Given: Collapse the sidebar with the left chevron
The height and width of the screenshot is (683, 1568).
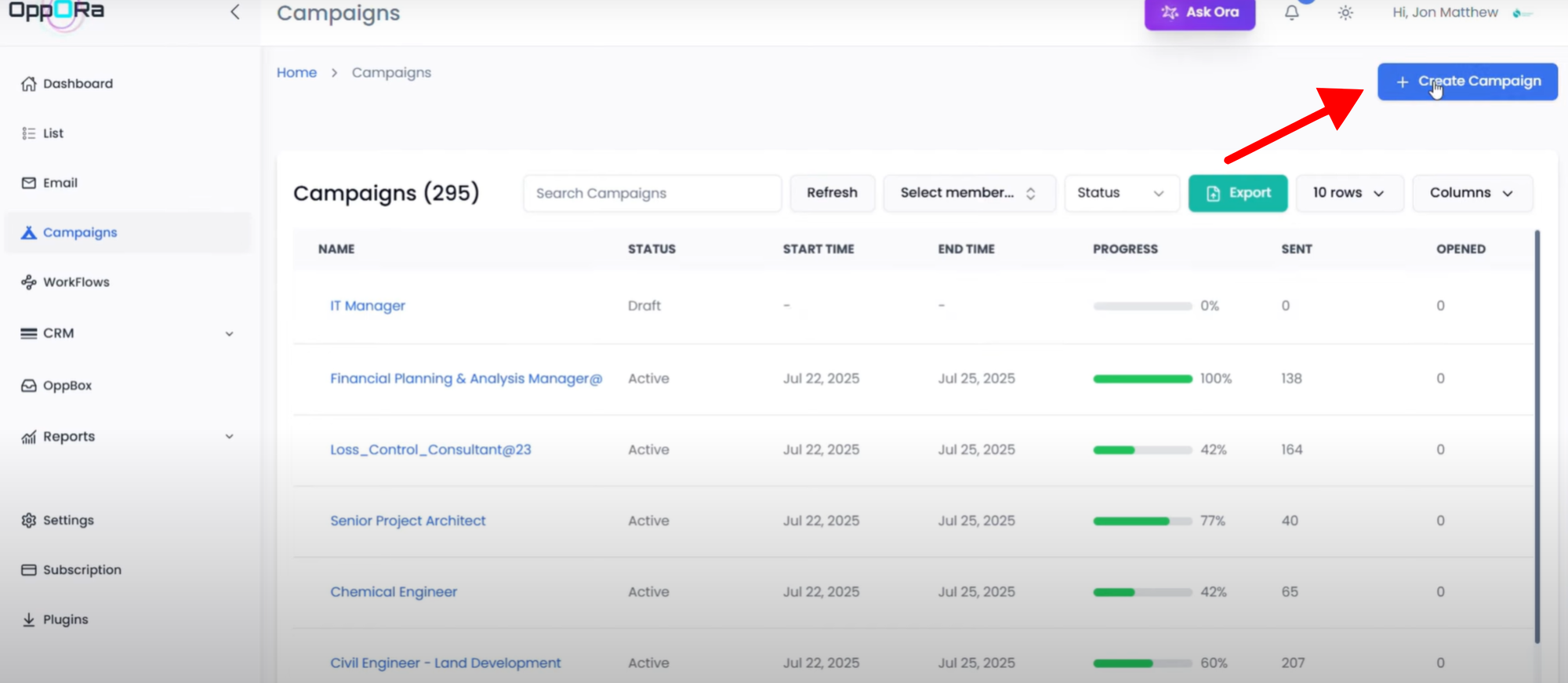Looking at the screenshot, I should [x=235, y=12].
